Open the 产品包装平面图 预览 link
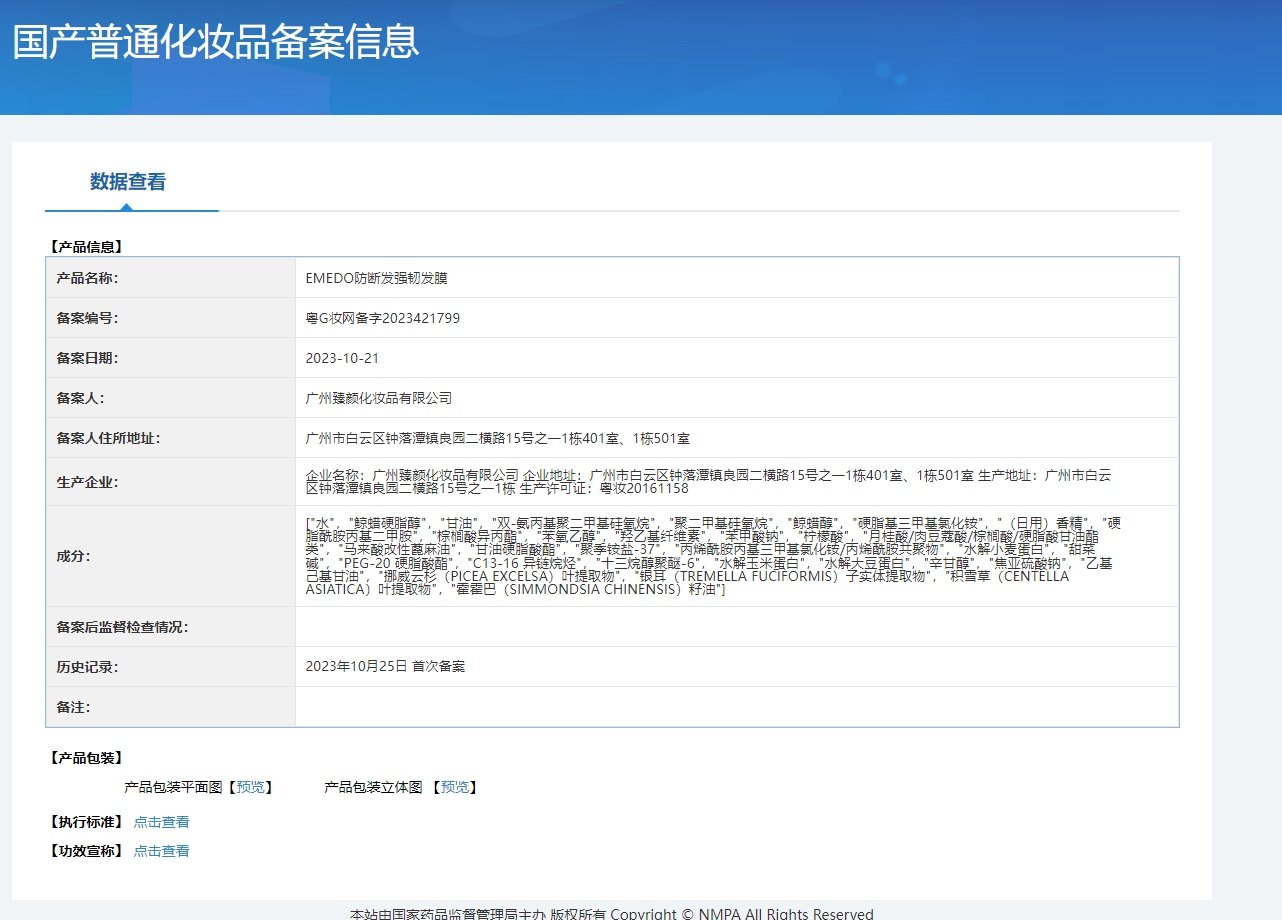The image size is (1282, 920). click(x=250, y=787)
